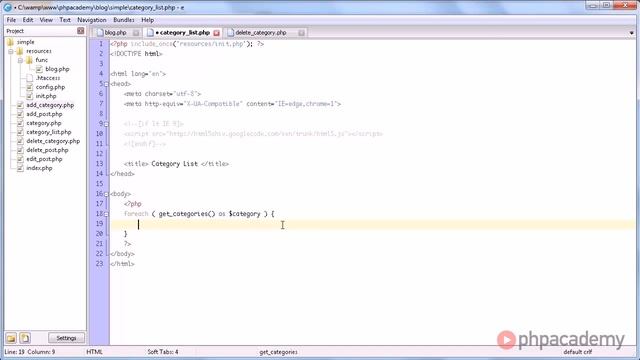Viewport: 640px width, 360px height.
Task: Click line number 23 in the gutter
Action: click(100, 264)
